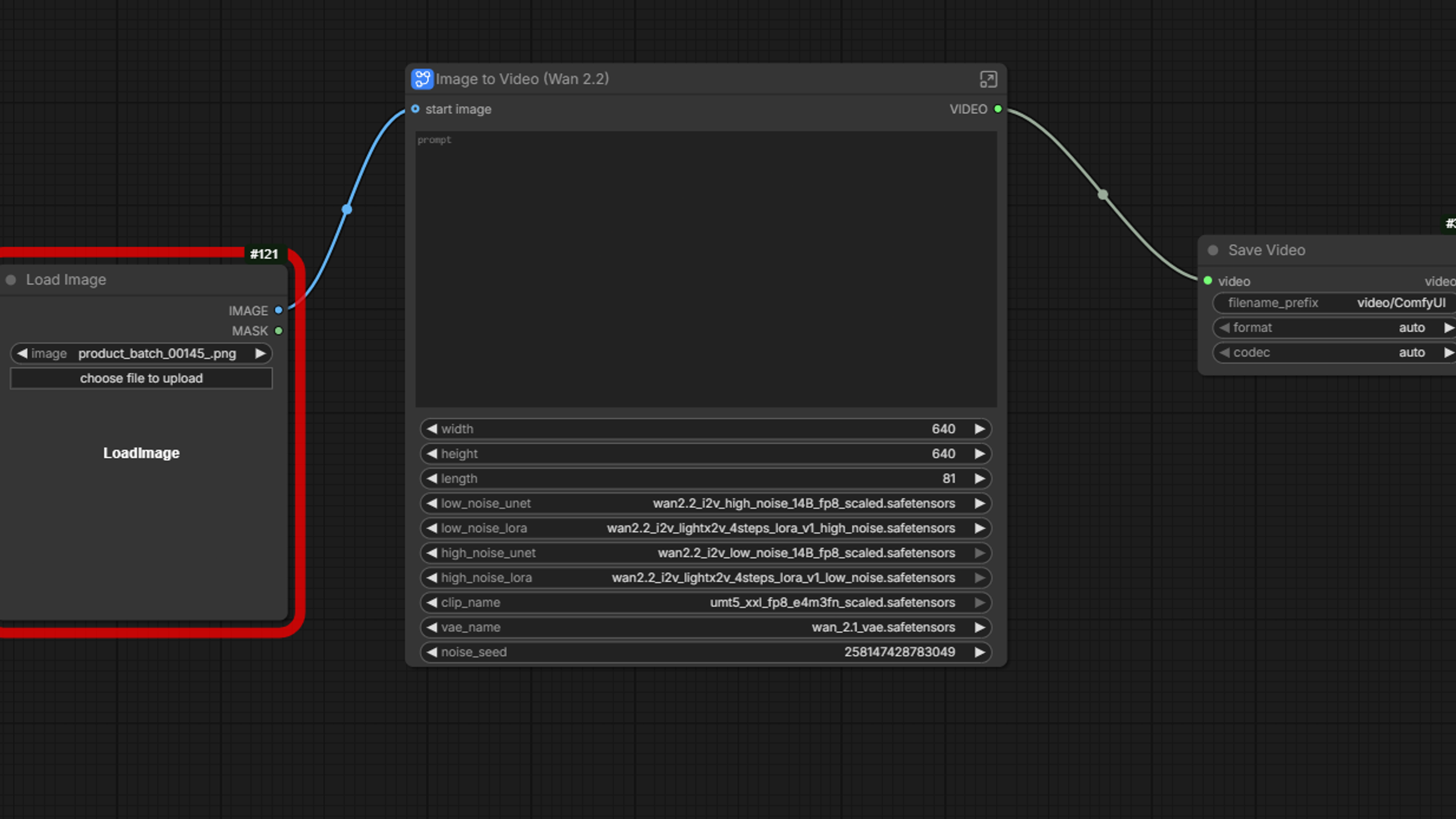Open the low_noise_unet model dropdown
The image size is (1456, 819).
click(706, 503)
